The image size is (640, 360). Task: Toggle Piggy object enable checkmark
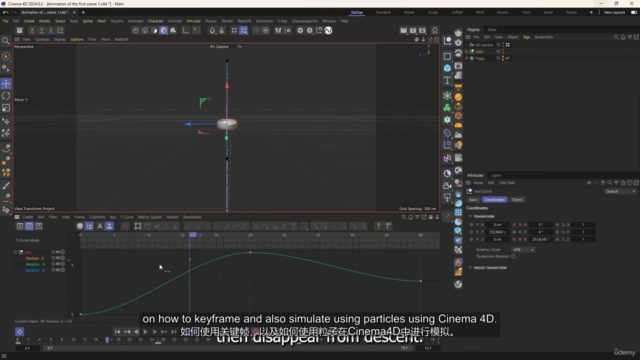(x=507, y=58)
